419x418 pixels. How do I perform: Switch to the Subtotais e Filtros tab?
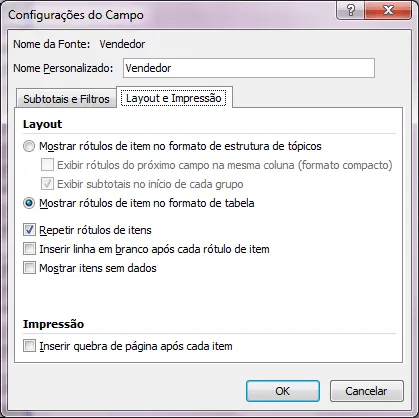pos(66,99)
